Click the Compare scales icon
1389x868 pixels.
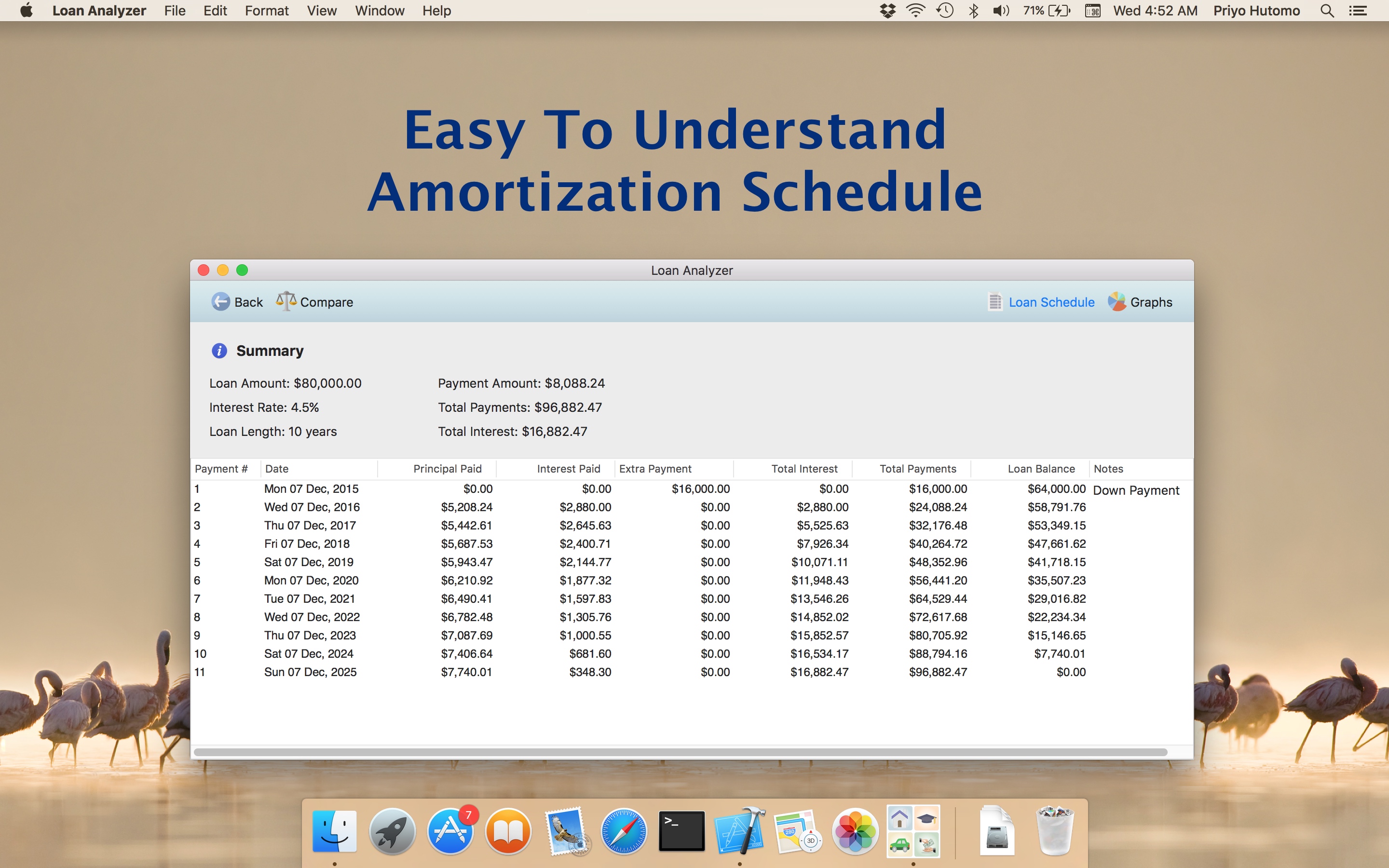286,301
